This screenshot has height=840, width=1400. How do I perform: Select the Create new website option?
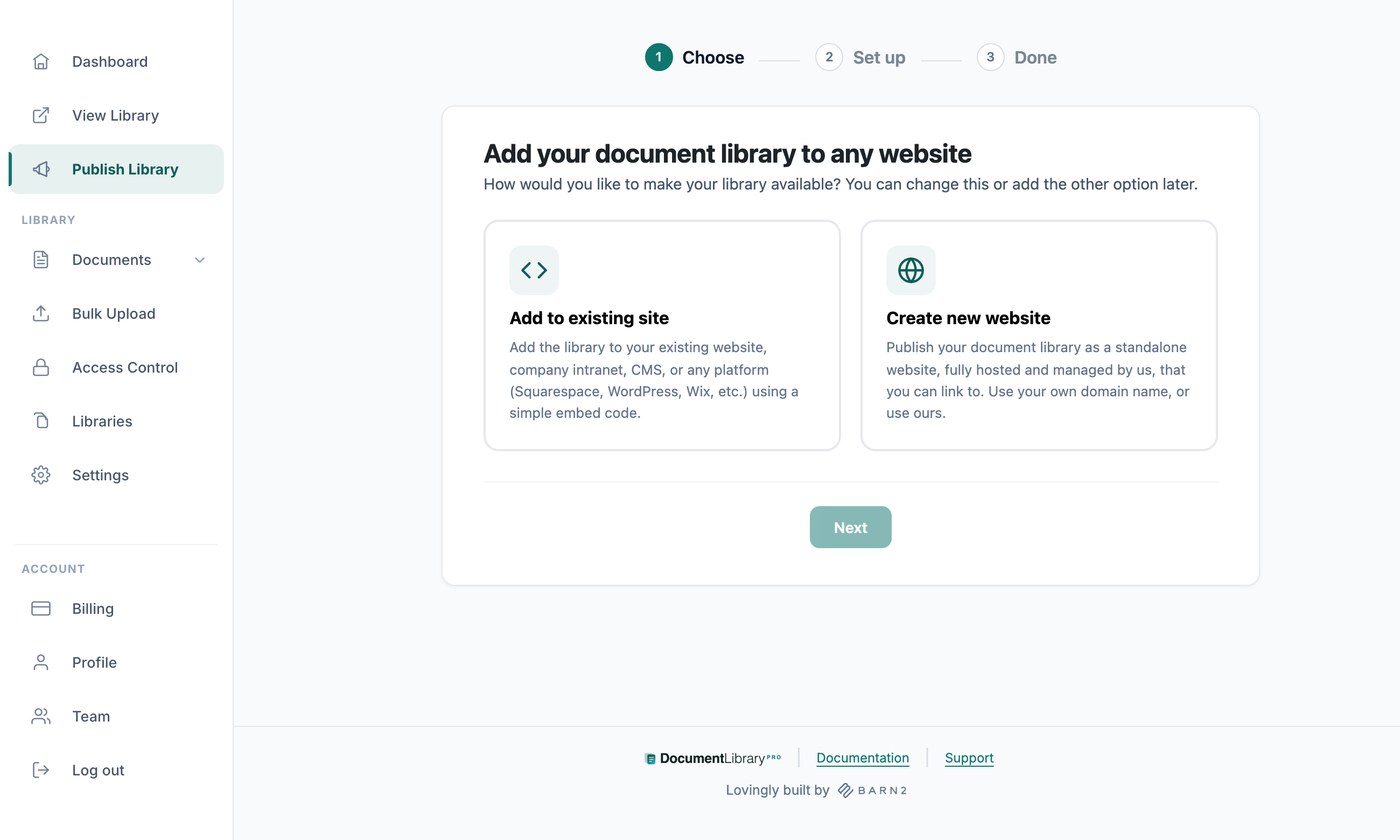coord(1039,336)
